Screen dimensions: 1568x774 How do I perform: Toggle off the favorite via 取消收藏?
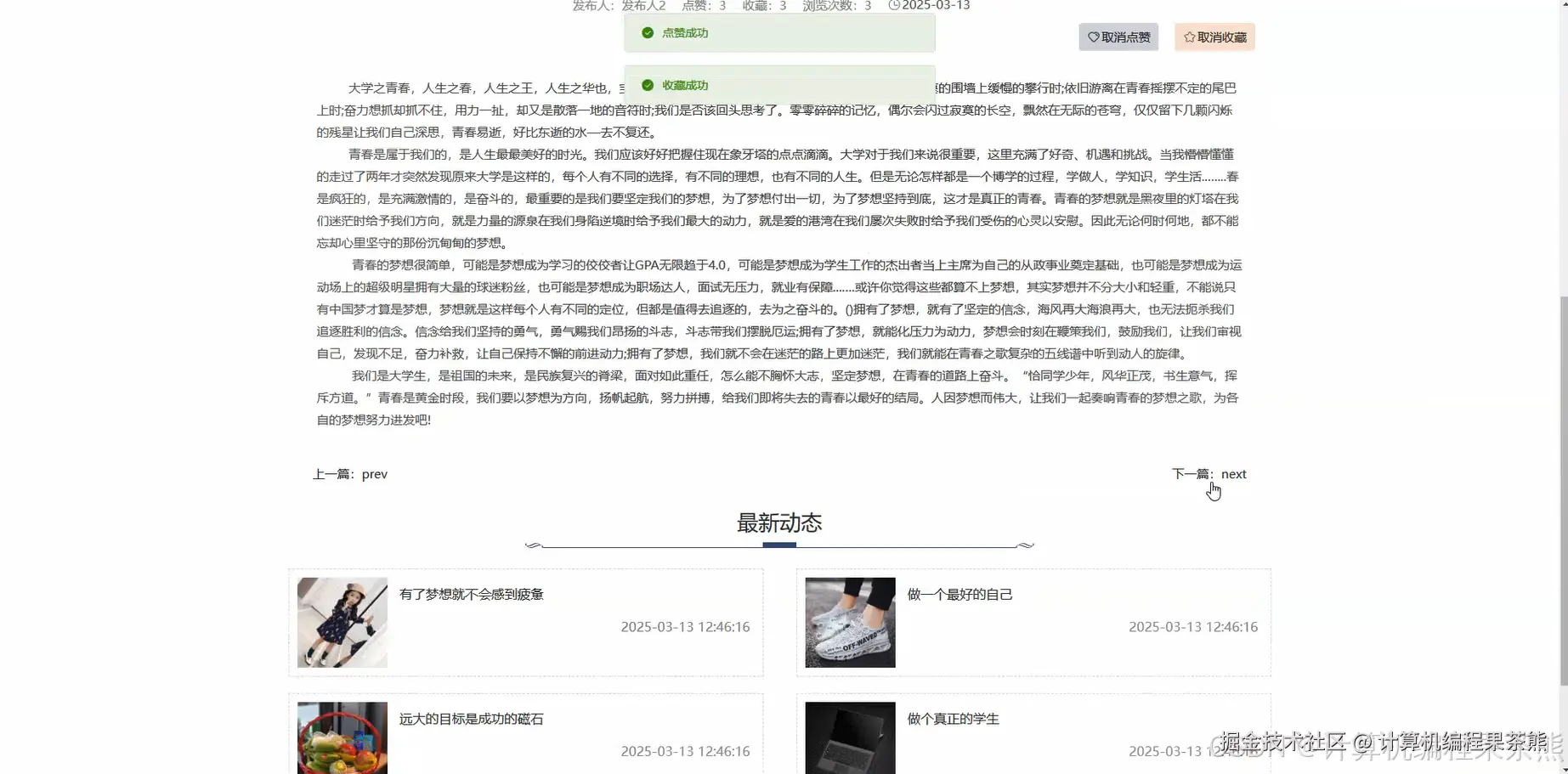click(1214, 37)
